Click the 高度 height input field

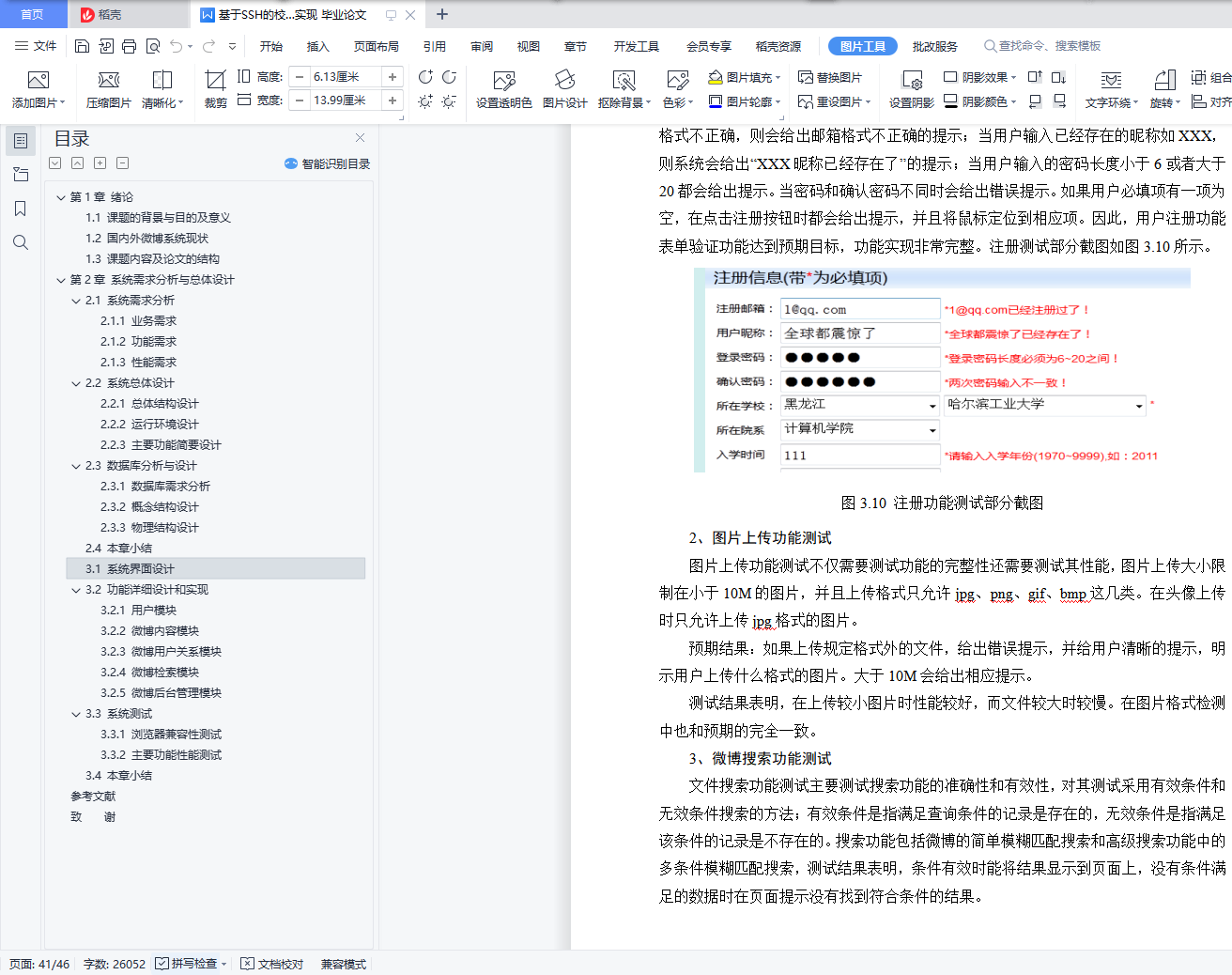pos(346,77)
